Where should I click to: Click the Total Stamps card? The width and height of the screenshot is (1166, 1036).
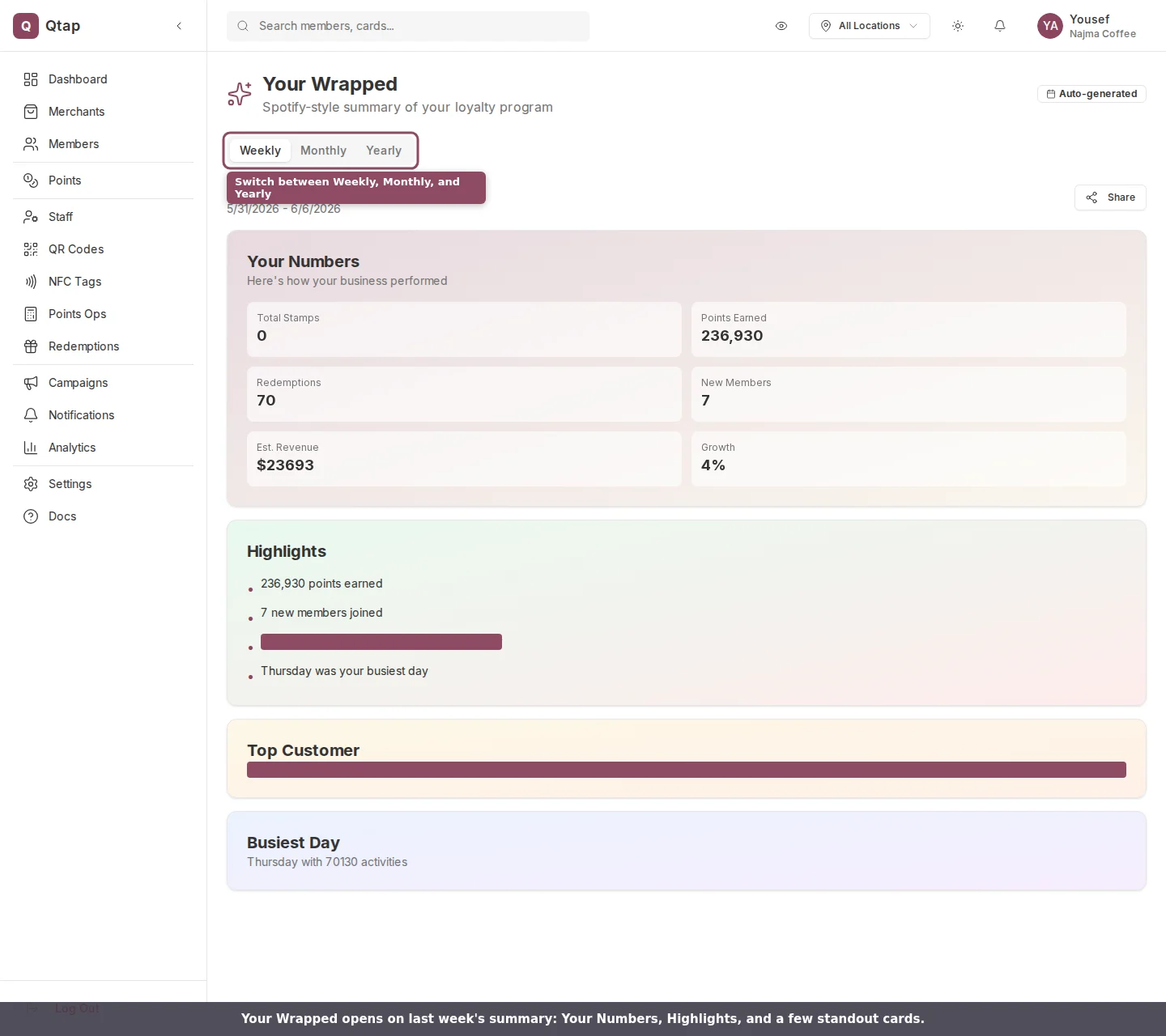pyautogui.click(x=464, y=329)
